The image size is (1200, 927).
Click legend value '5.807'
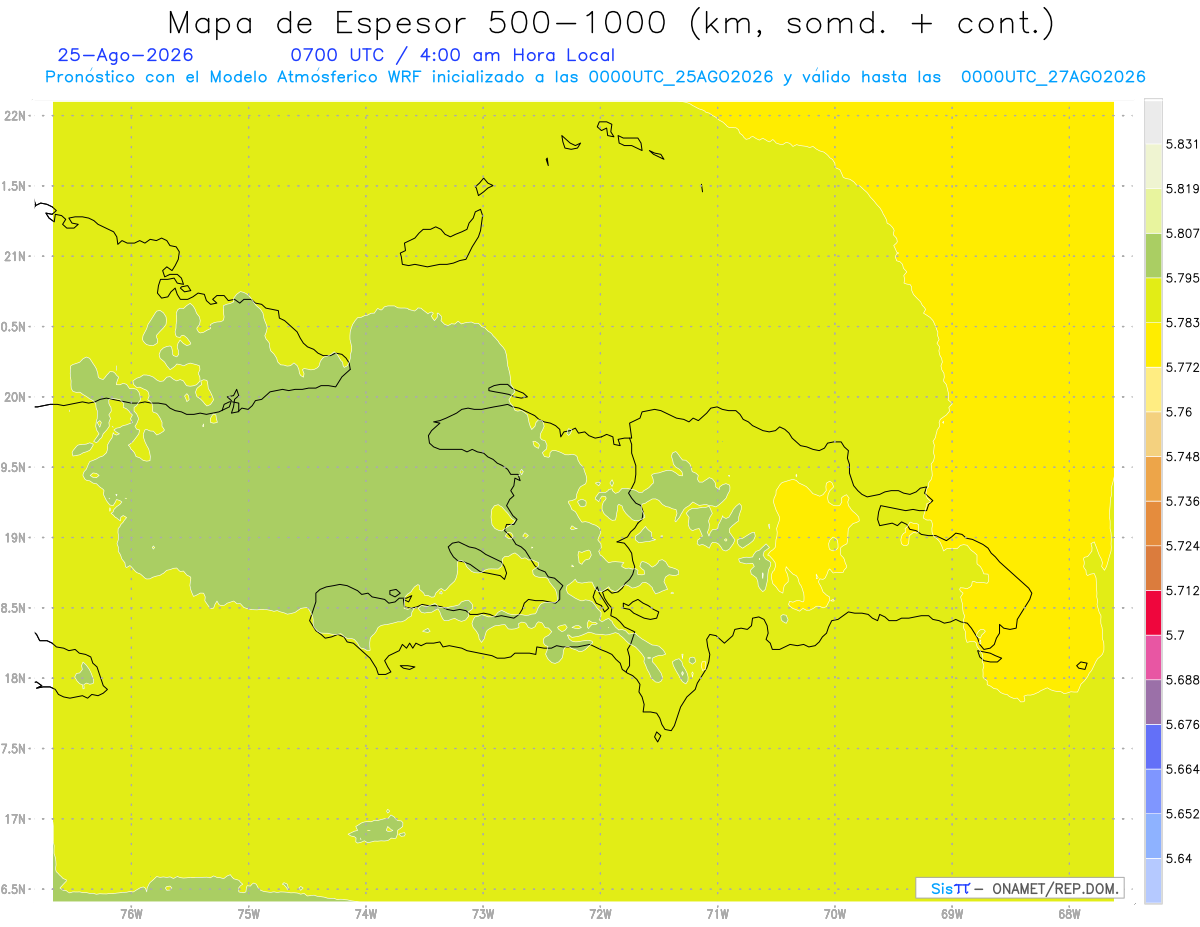[1182, 233]
